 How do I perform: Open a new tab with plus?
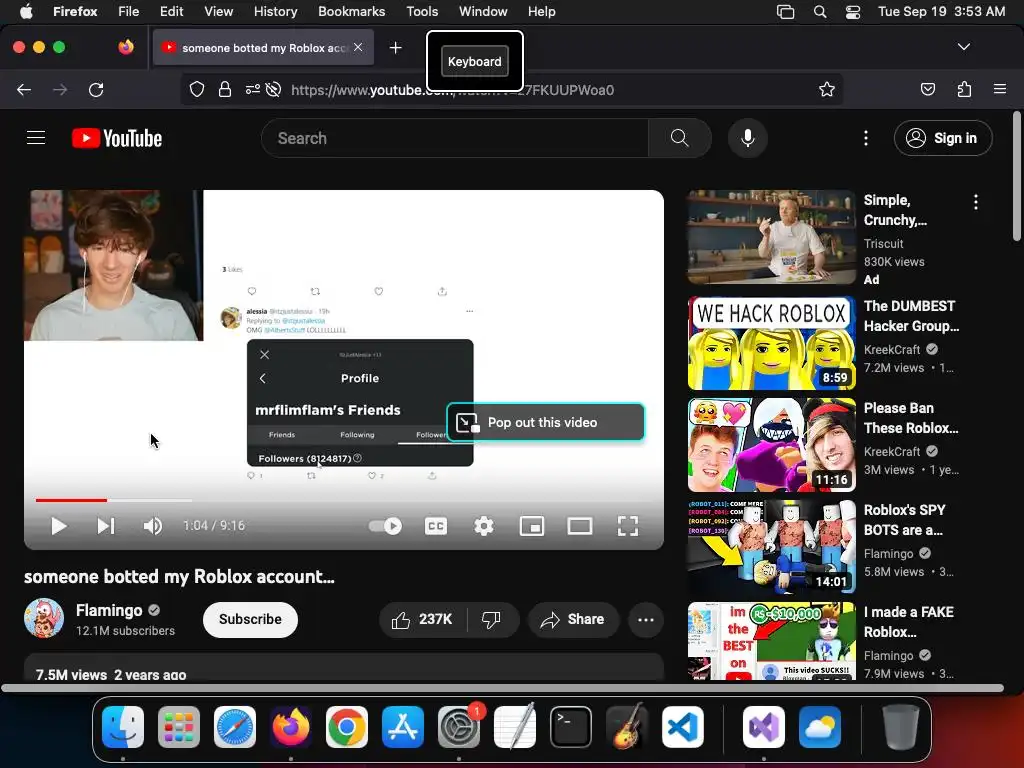point(395,48)
